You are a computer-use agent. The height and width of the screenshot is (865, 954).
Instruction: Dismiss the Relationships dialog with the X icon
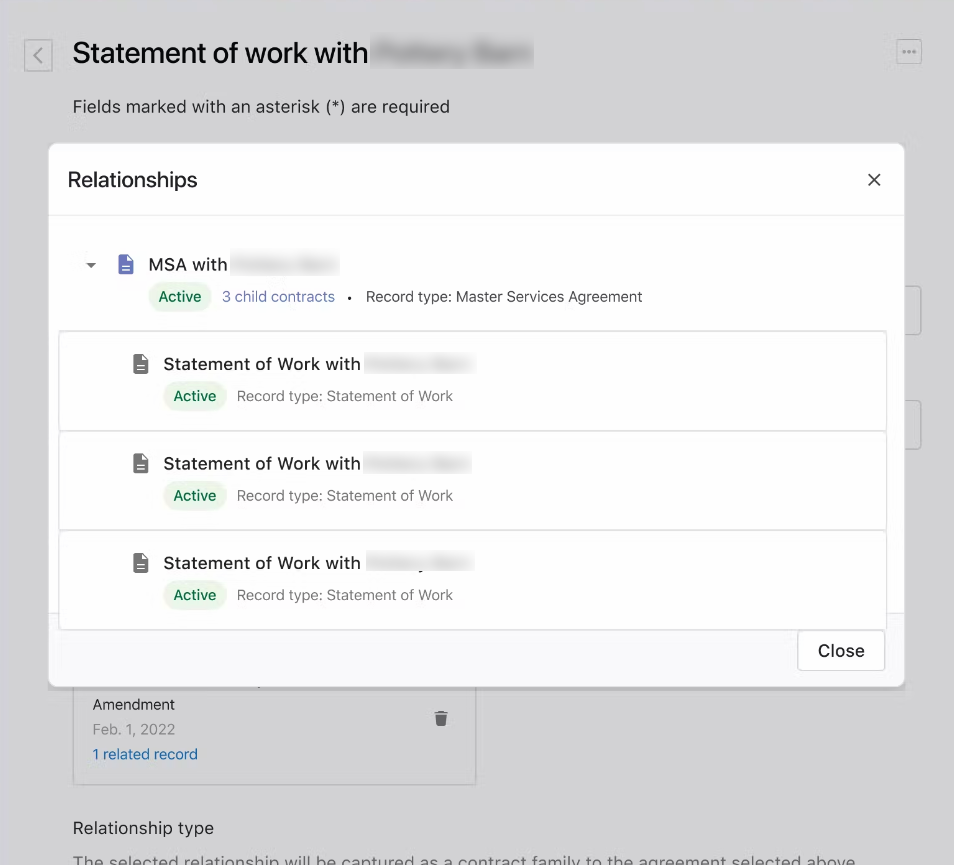point(874,180)
